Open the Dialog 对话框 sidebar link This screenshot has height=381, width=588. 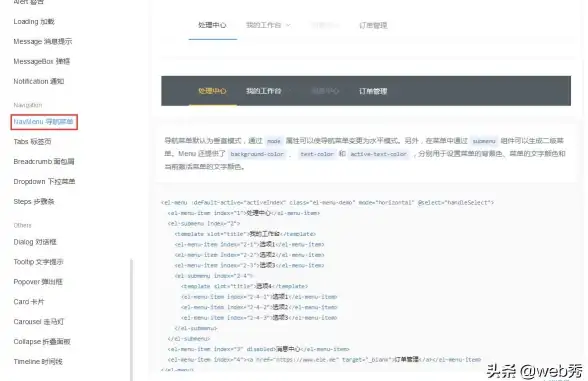35,242
